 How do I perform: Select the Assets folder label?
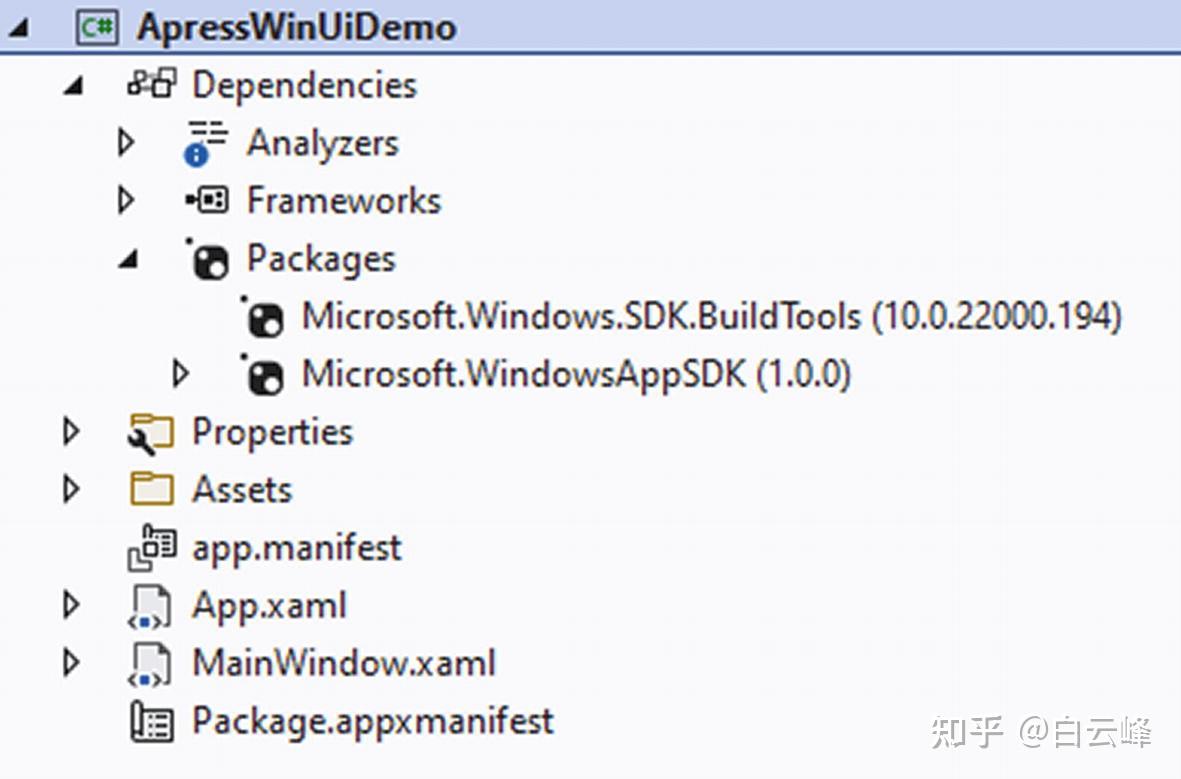coord(242,490)
